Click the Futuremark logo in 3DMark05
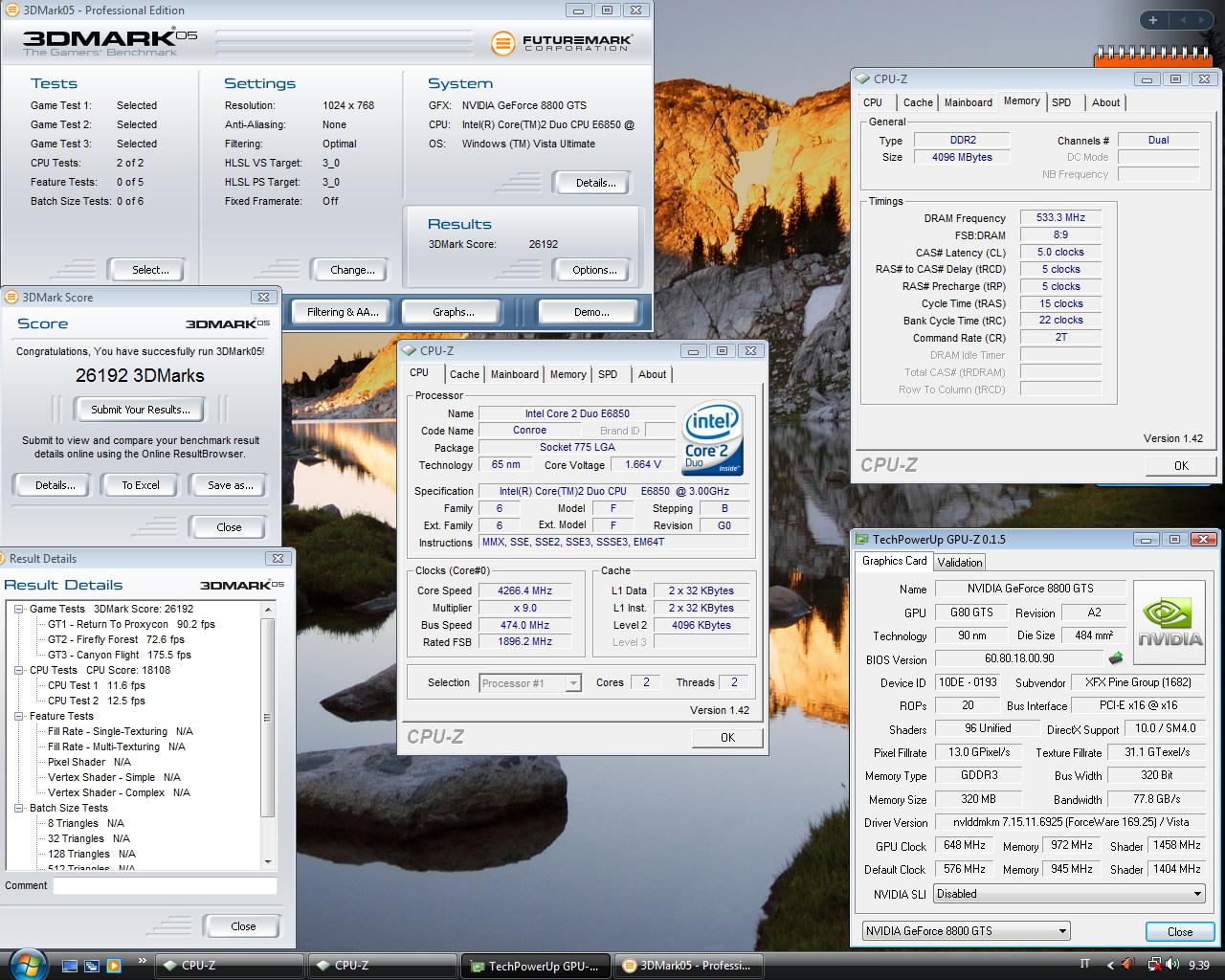 click(x=561, y=42)
